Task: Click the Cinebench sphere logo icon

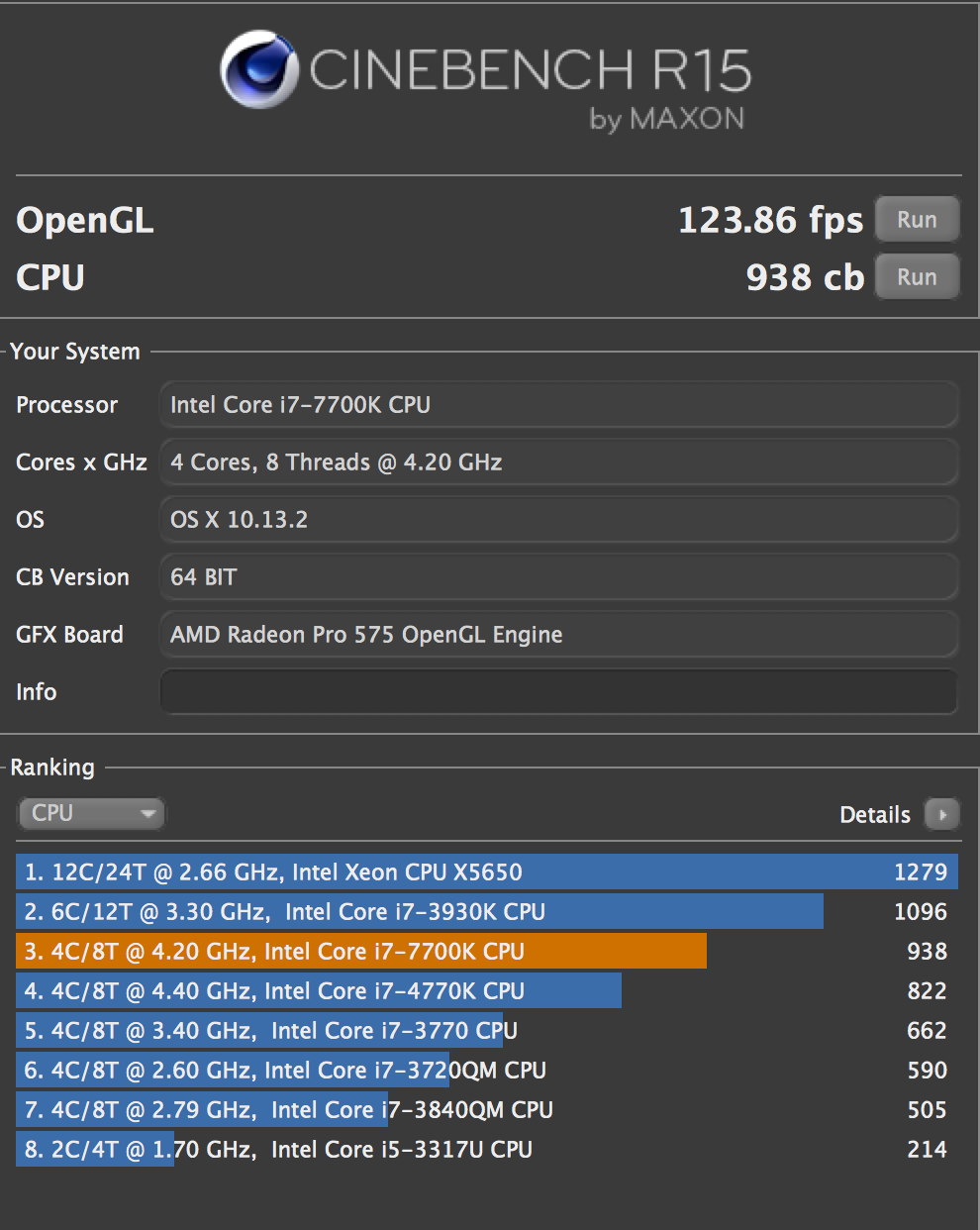Action: (x=259, y=69)
